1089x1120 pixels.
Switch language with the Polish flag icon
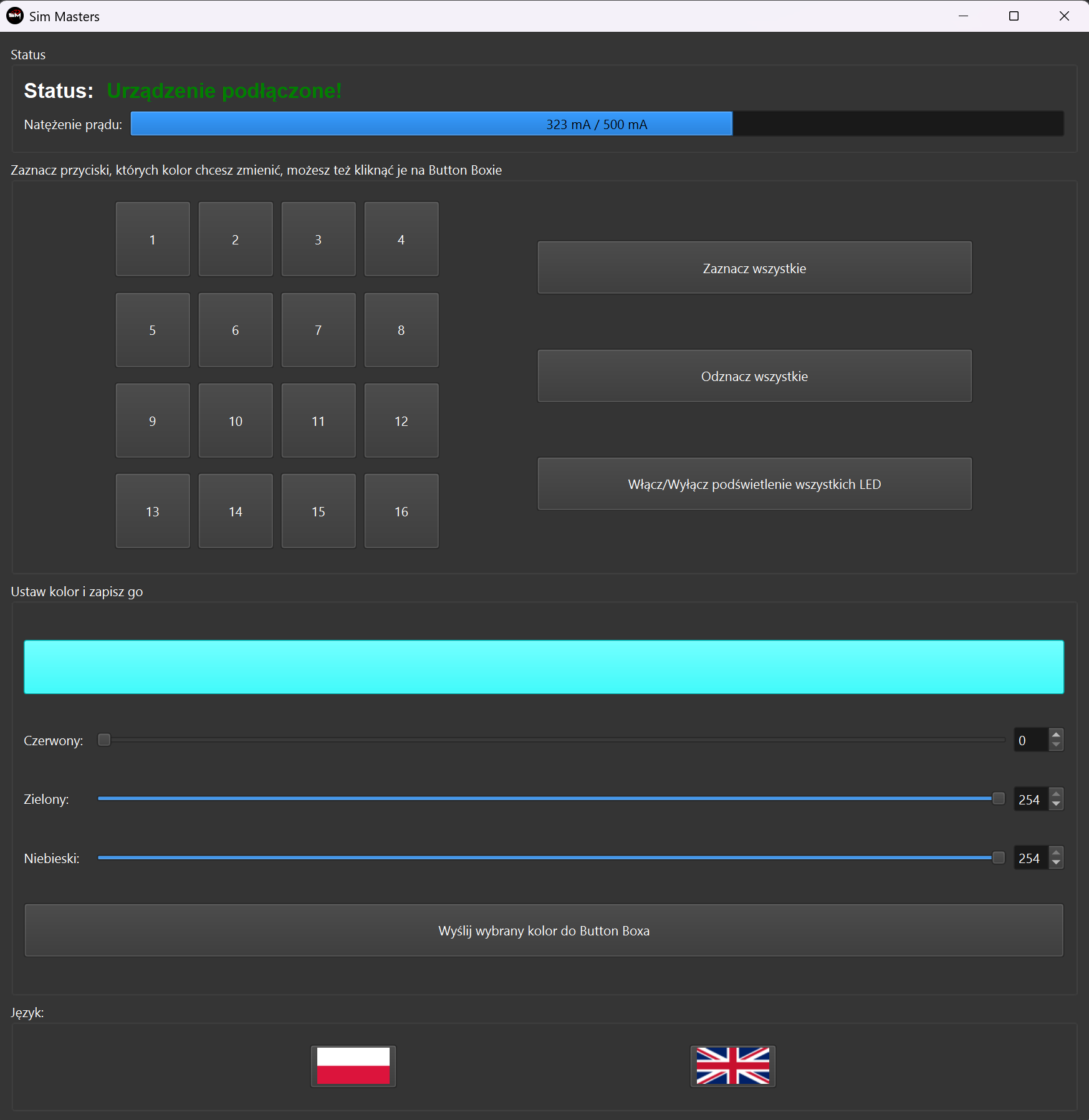coord(353,1066)
